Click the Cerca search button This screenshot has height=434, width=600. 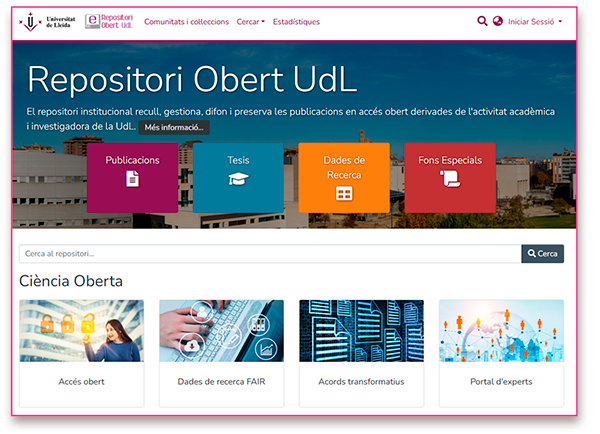click(542, 254)
